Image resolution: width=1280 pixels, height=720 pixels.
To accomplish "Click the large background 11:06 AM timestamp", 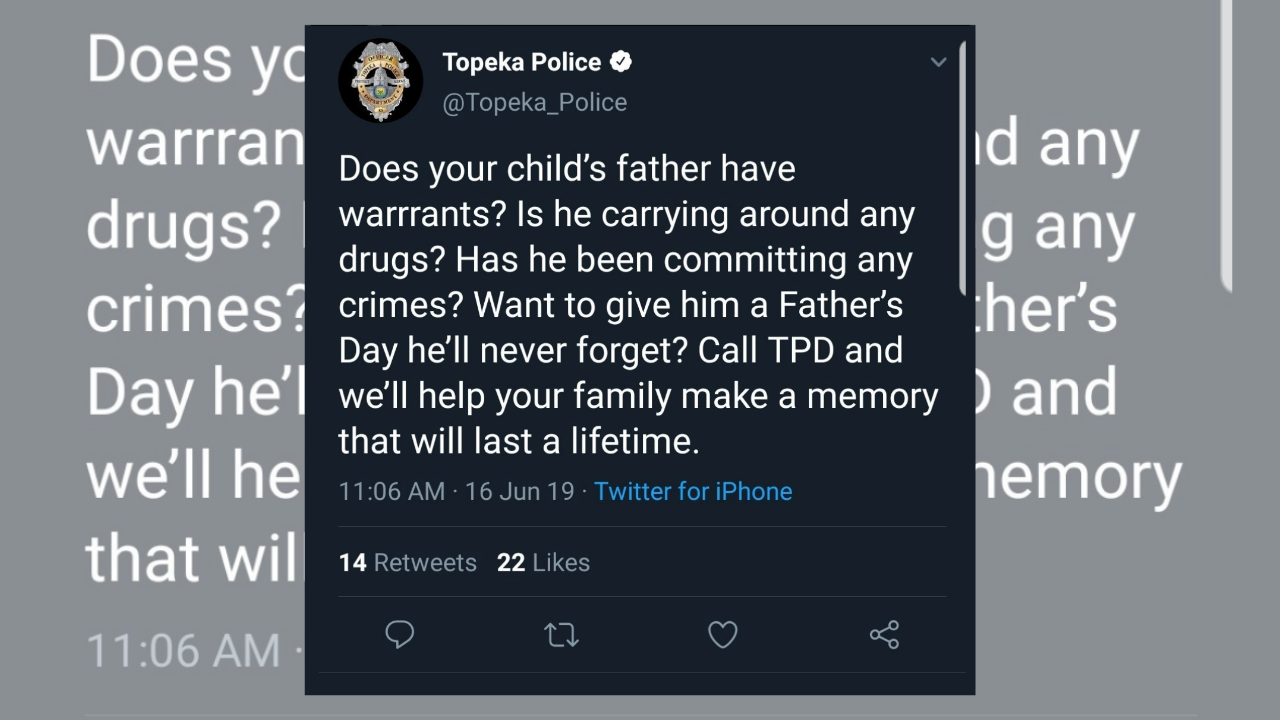I will [184, 651].
